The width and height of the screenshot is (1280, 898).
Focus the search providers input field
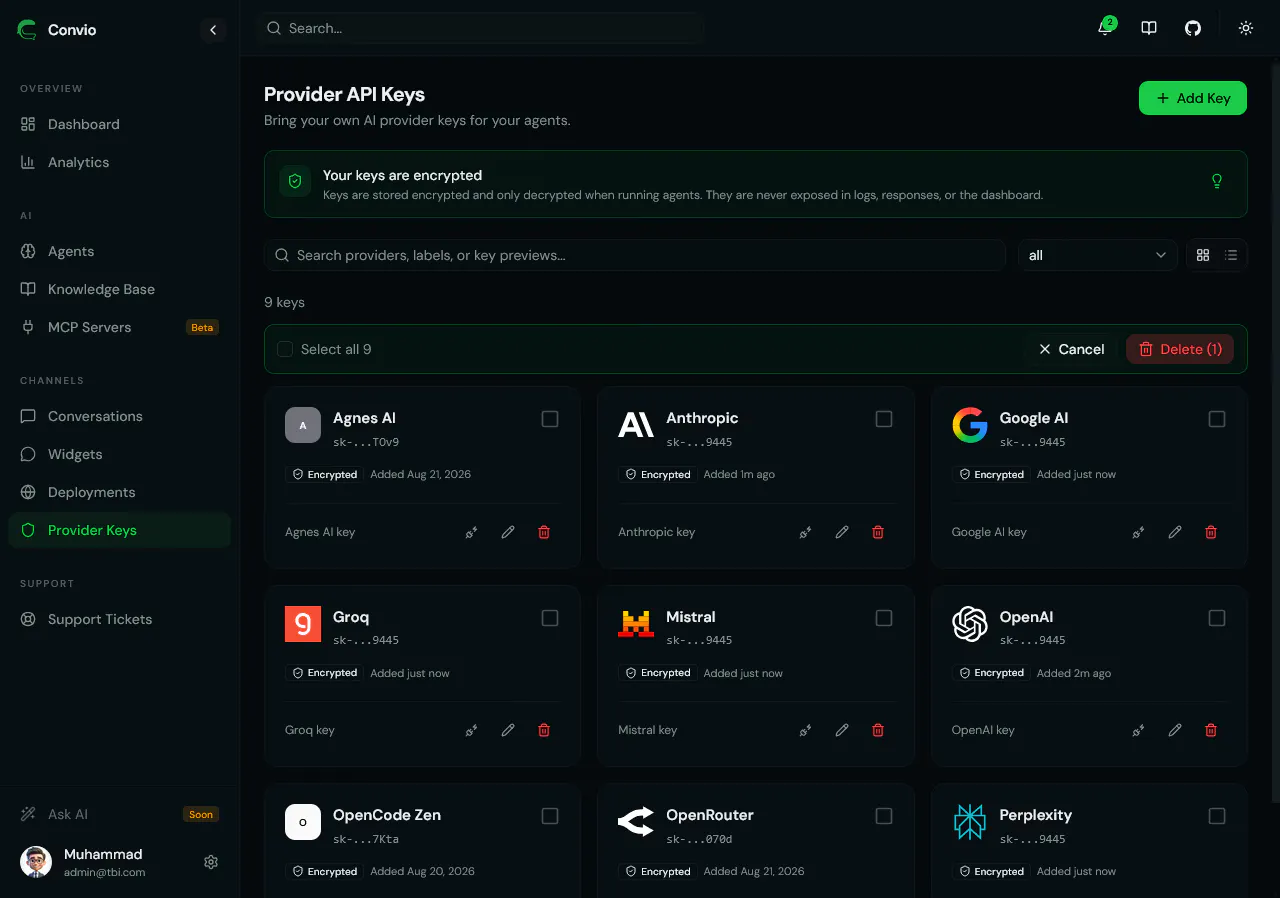635,255
